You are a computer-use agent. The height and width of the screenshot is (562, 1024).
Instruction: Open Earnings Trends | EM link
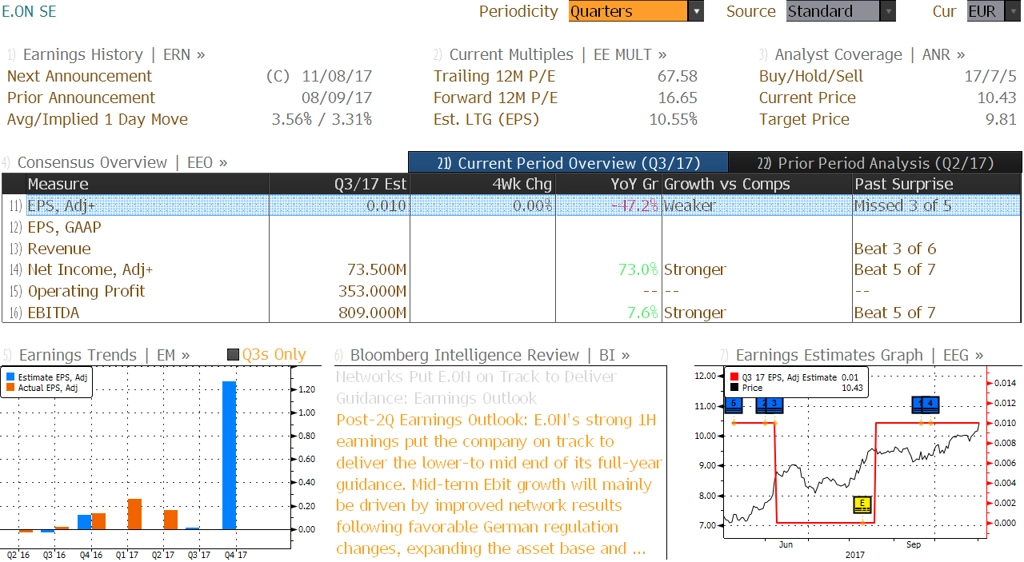[104, 355]
